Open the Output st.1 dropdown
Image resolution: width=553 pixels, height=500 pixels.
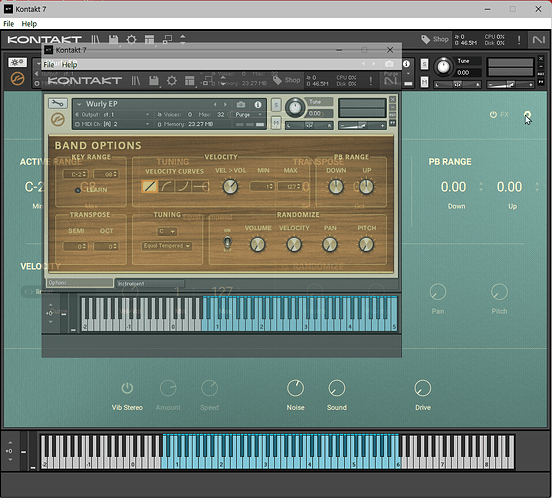point(113,115)
